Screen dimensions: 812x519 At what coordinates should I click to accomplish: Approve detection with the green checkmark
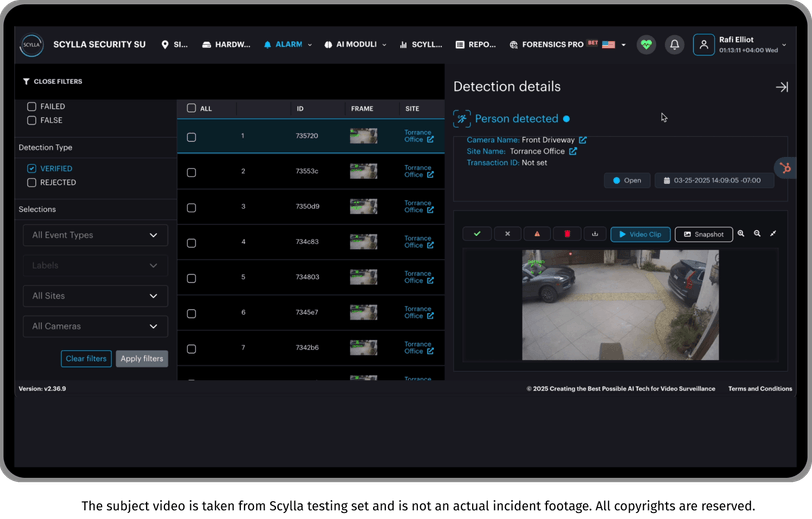tap(477, 234)
